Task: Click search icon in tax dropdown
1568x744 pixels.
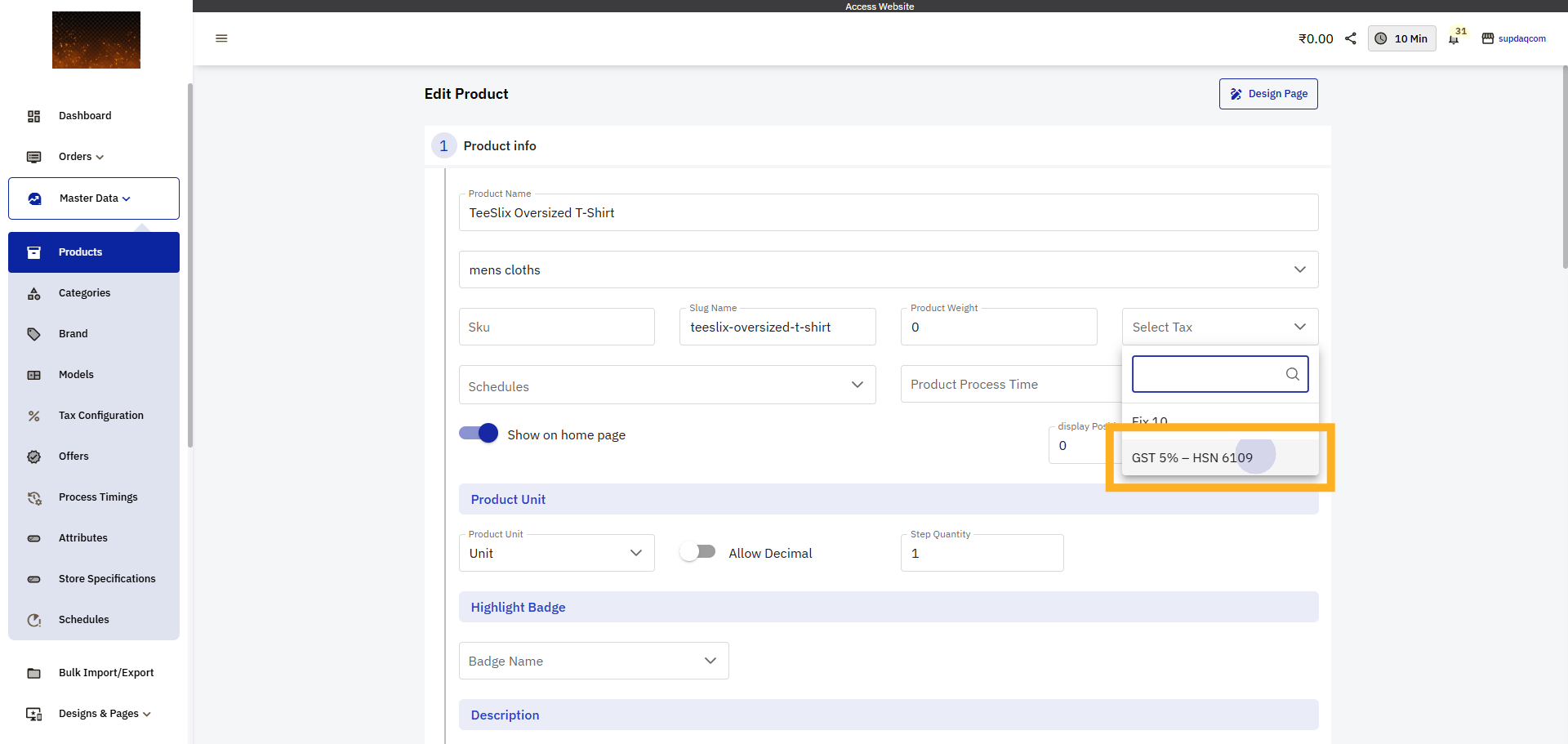Action: click(x=1292, y=374)
